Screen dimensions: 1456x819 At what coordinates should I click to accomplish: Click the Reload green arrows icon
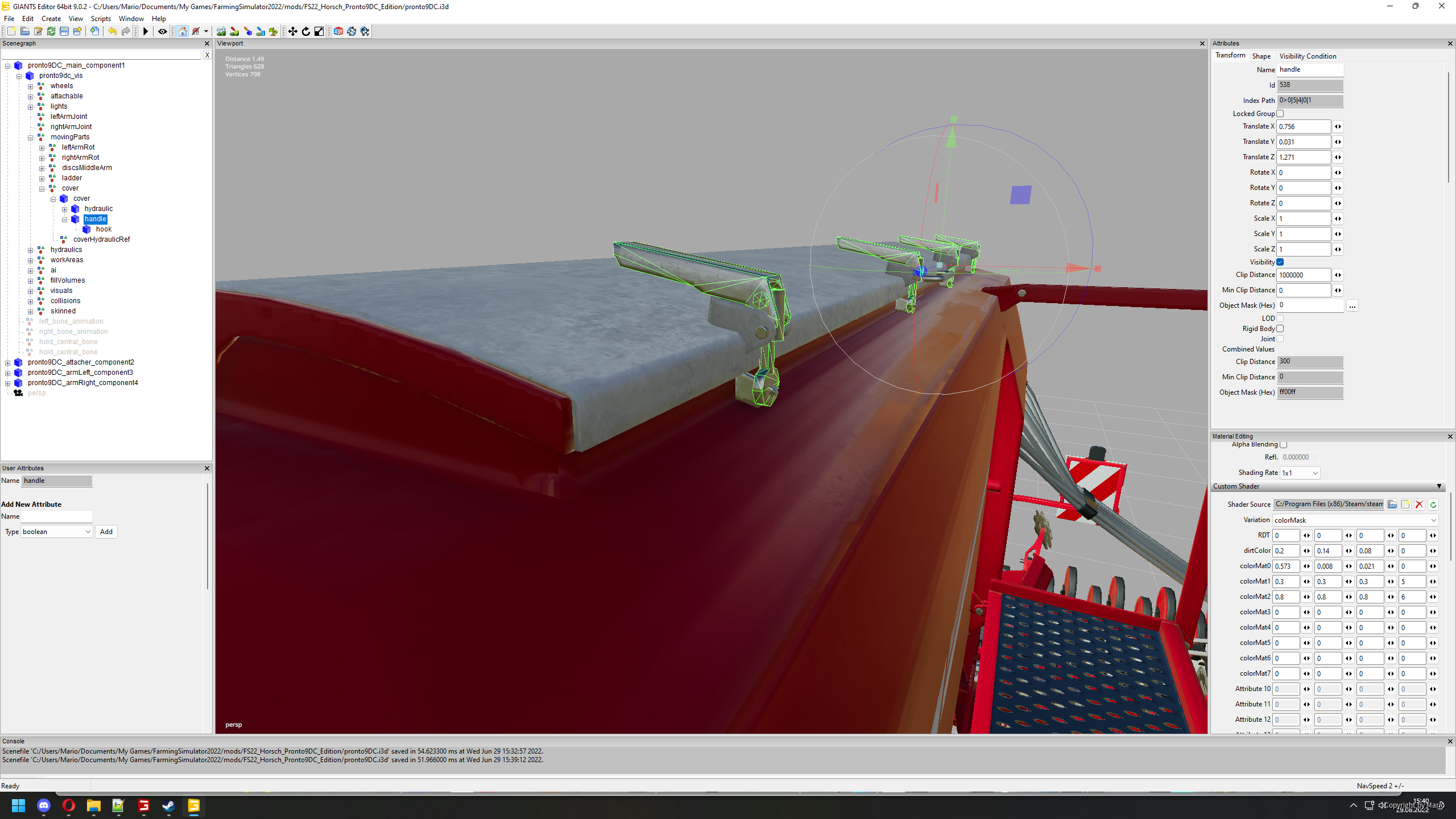pos(51,31)
